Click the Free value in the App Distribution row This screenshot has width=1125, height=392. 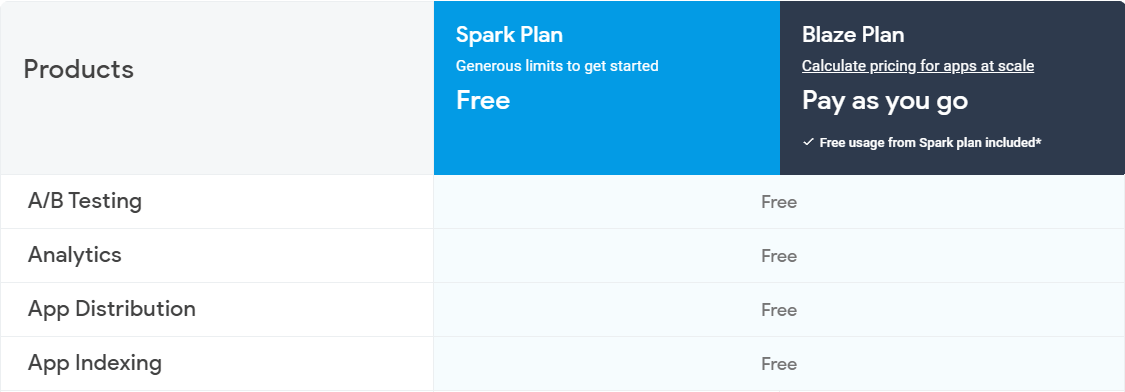click(779, 310)
